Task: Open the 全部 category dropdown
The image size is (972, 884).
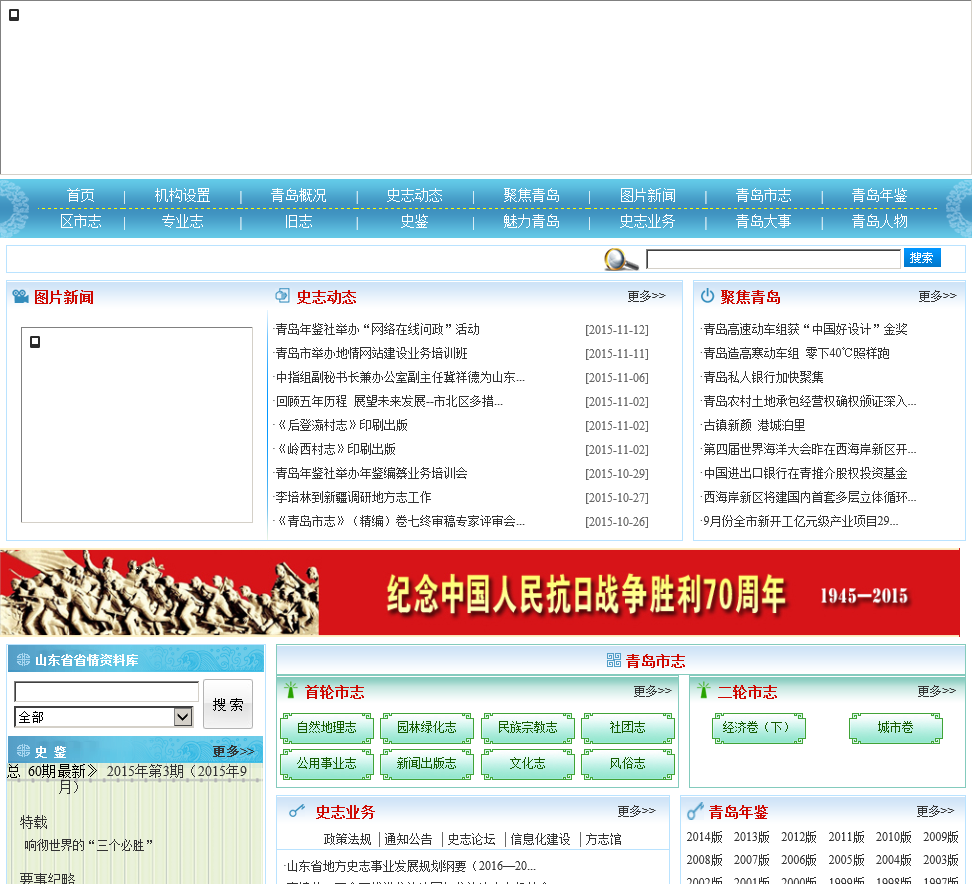Action: 103,717
